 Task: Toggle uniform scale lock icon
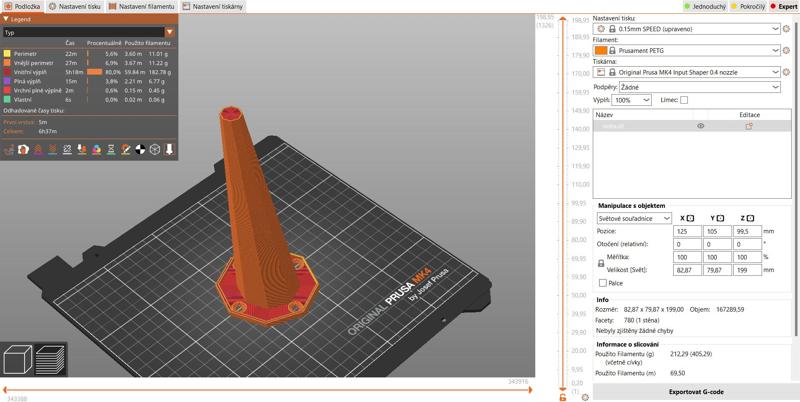coord(601,264)
